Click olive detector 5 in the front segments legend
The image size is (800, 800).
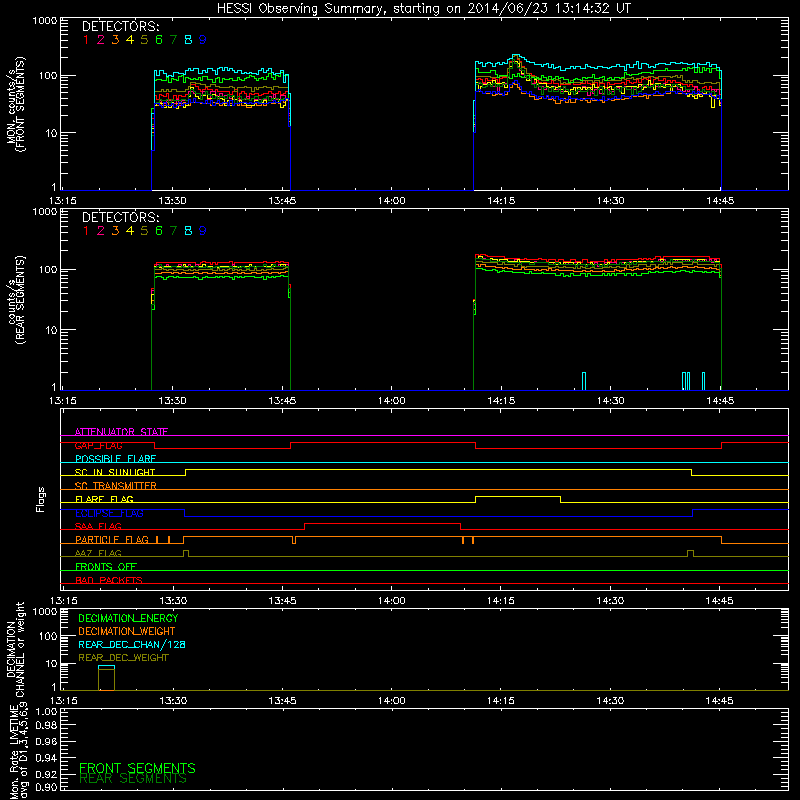(144, 40)
